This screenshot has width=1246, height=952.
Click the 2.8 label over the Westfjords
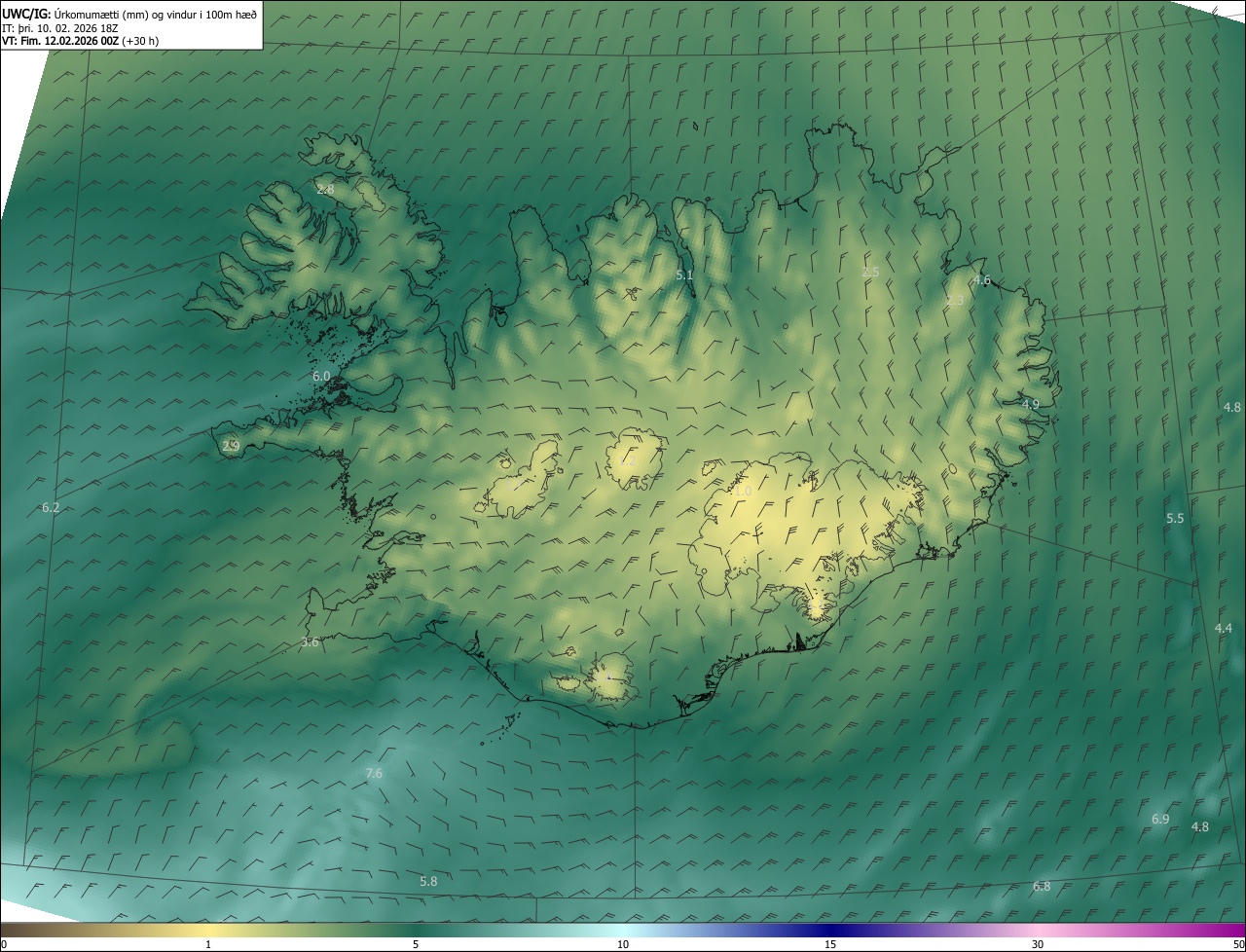(x=325, y=190)
